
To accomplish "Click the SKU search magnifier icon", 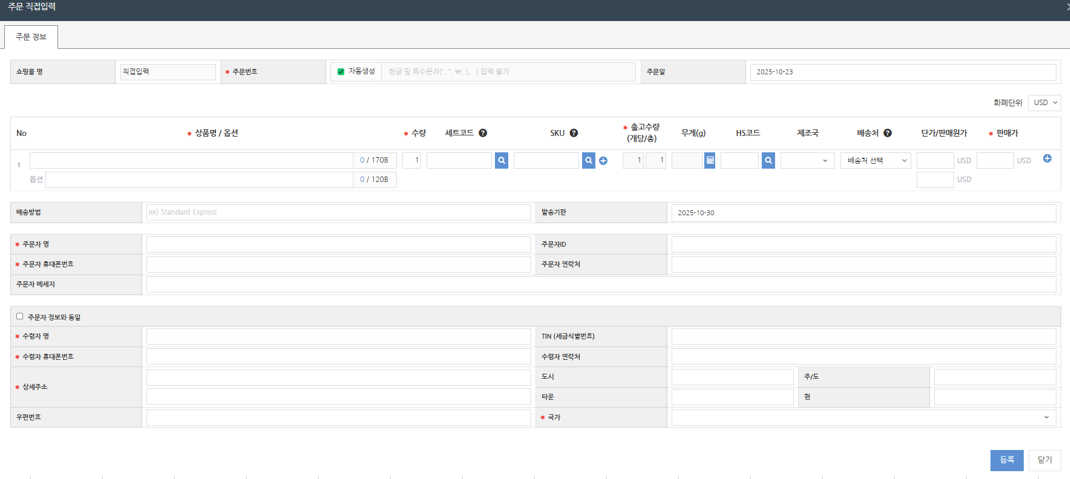I will tap(589, 160).
